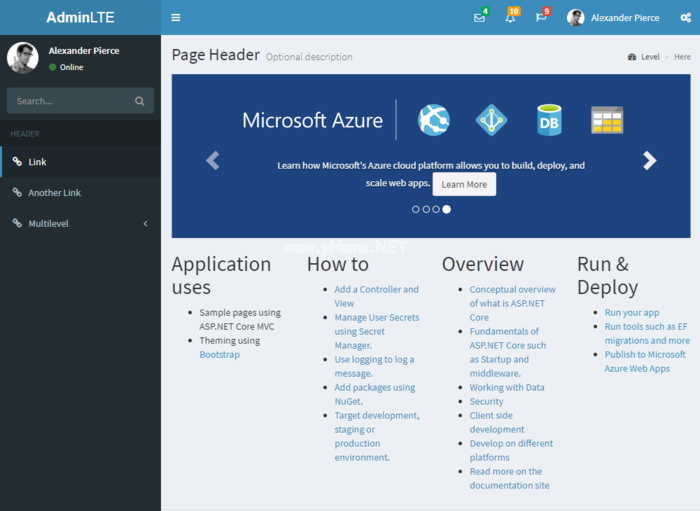
Task: Open the tasks flag icon
Action: coord(541,18)
